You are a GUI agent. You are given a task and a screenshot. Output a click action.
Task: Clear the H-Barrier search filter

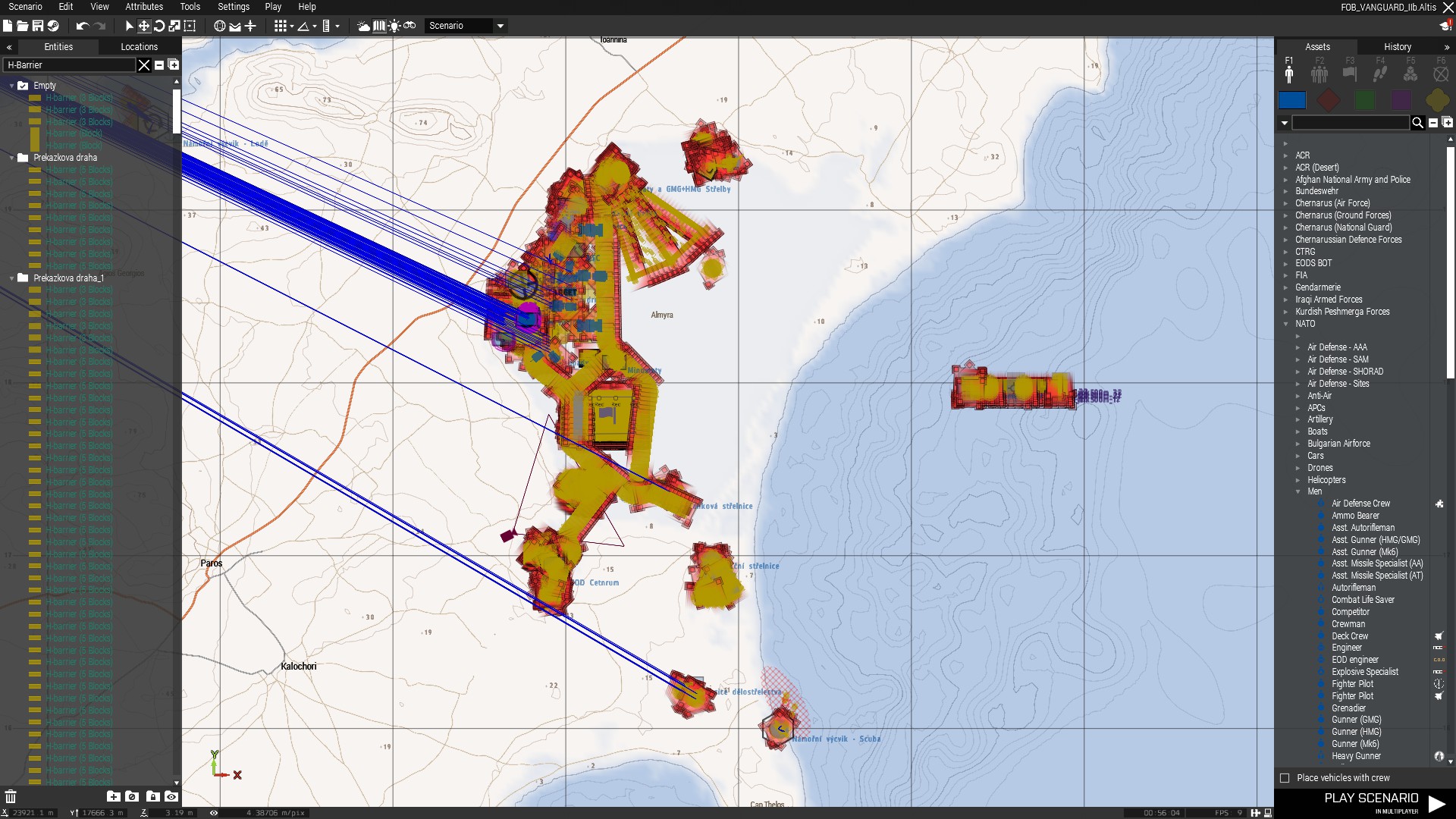(144, 65)
